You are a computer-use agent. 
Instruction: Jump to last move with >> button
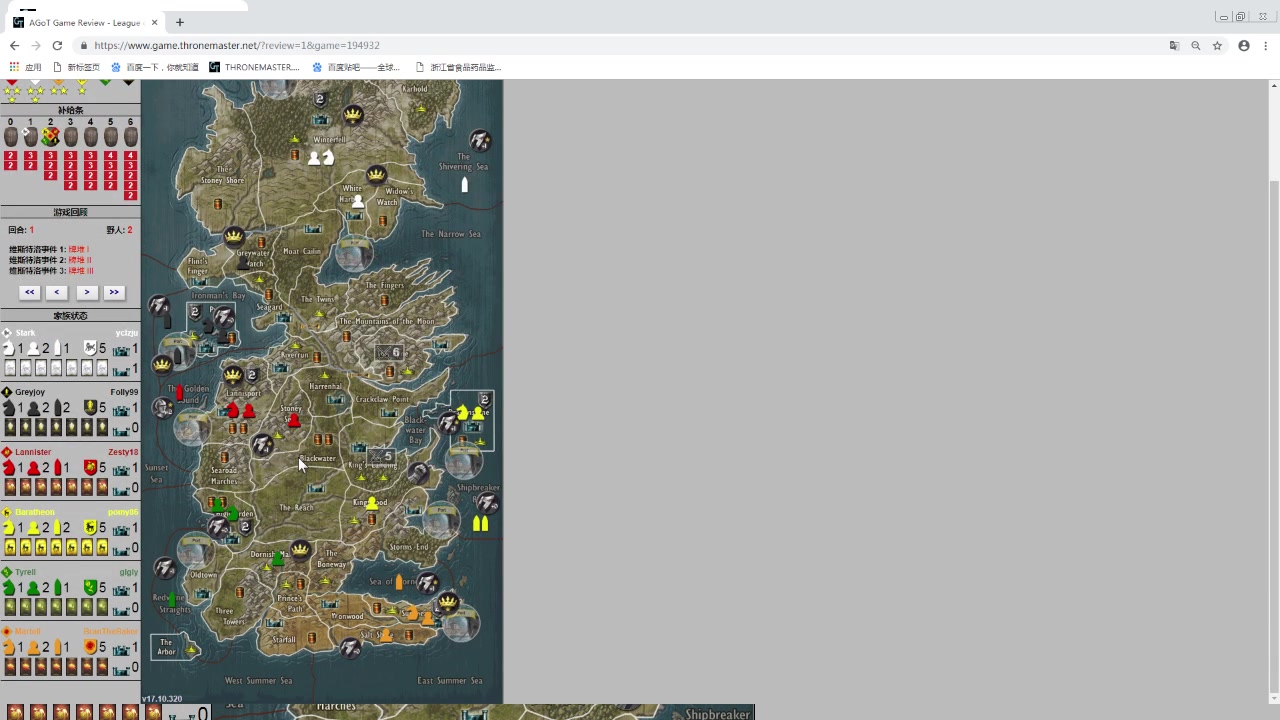(114, 292)
